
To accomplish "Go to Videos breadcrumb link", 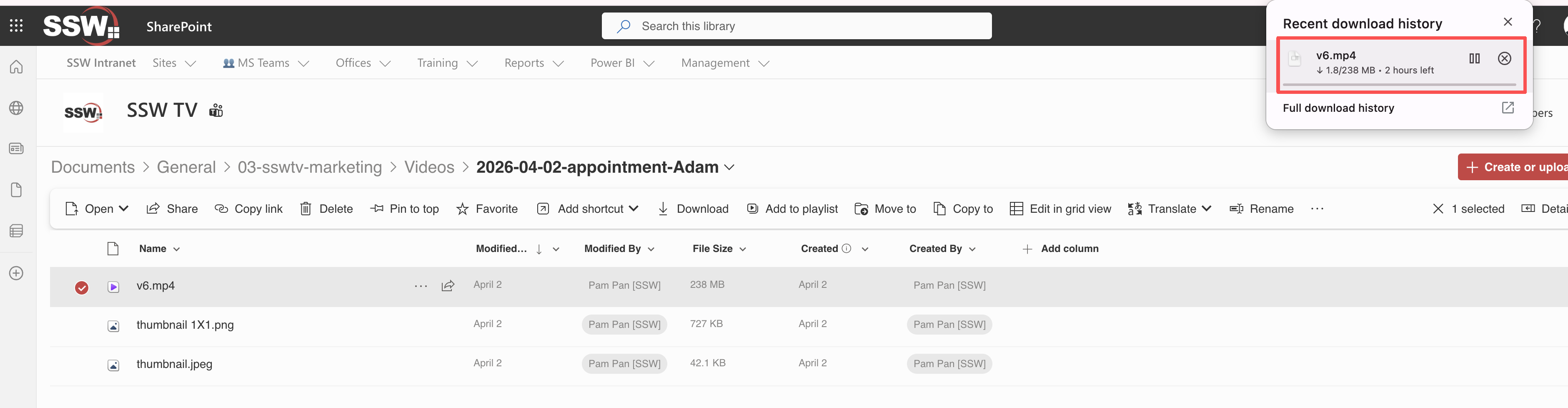I will pos(429,167).
